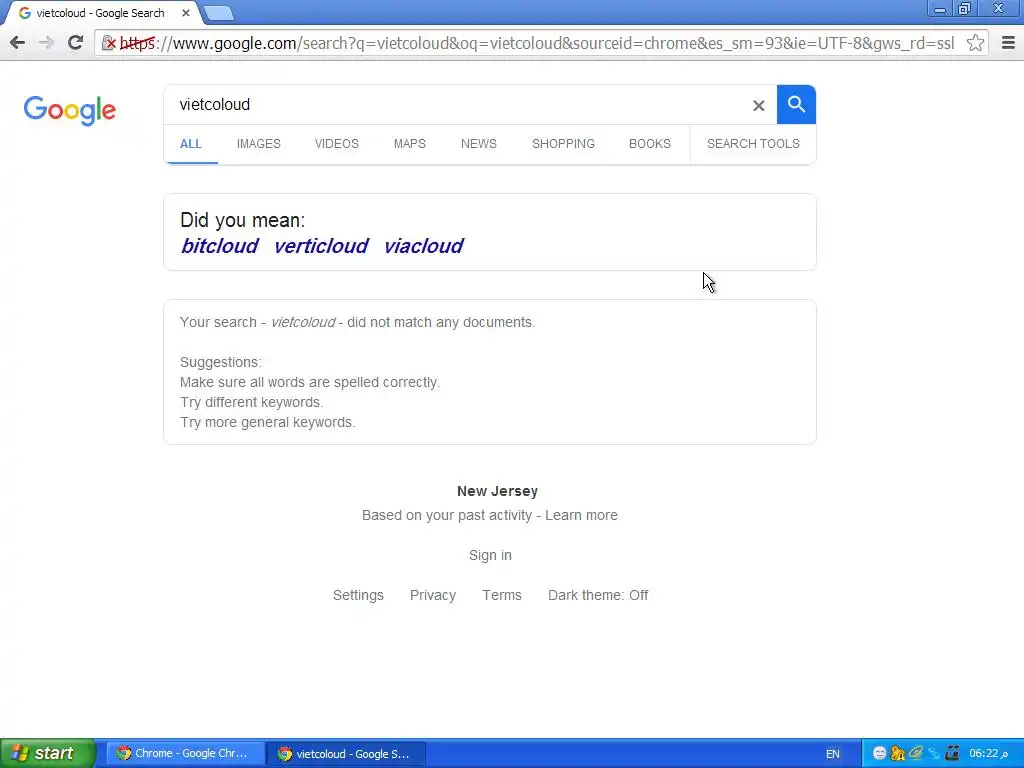Restore down the Chrome window

(965, 9)
